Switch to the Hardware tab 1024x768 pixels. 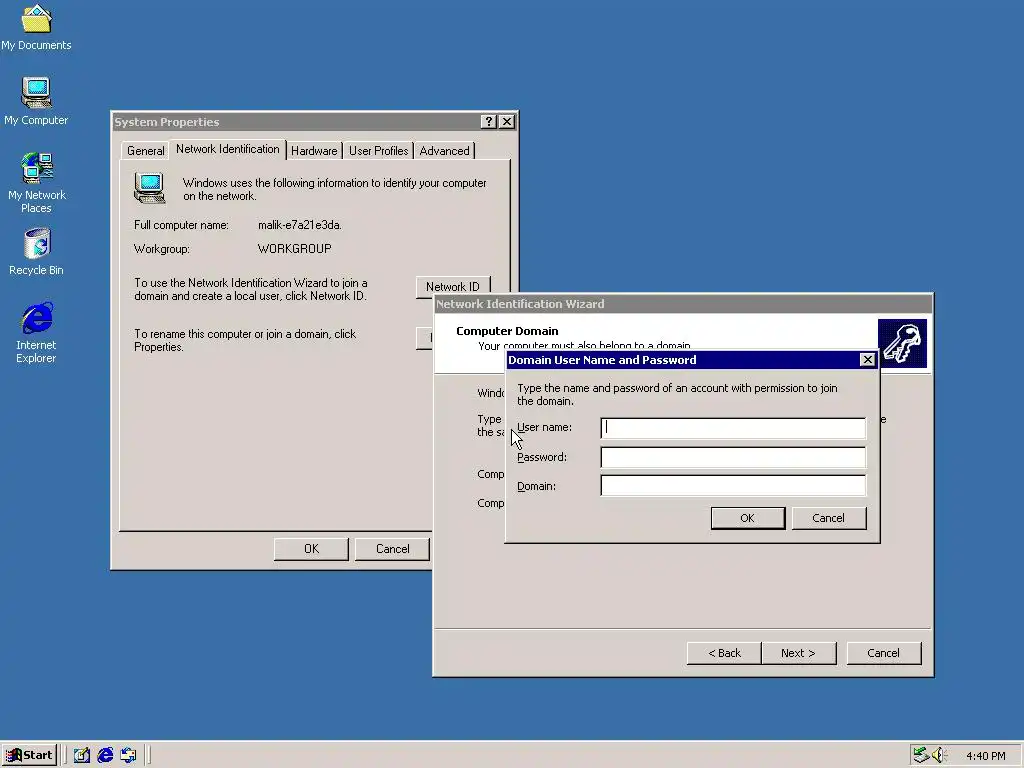314,151
